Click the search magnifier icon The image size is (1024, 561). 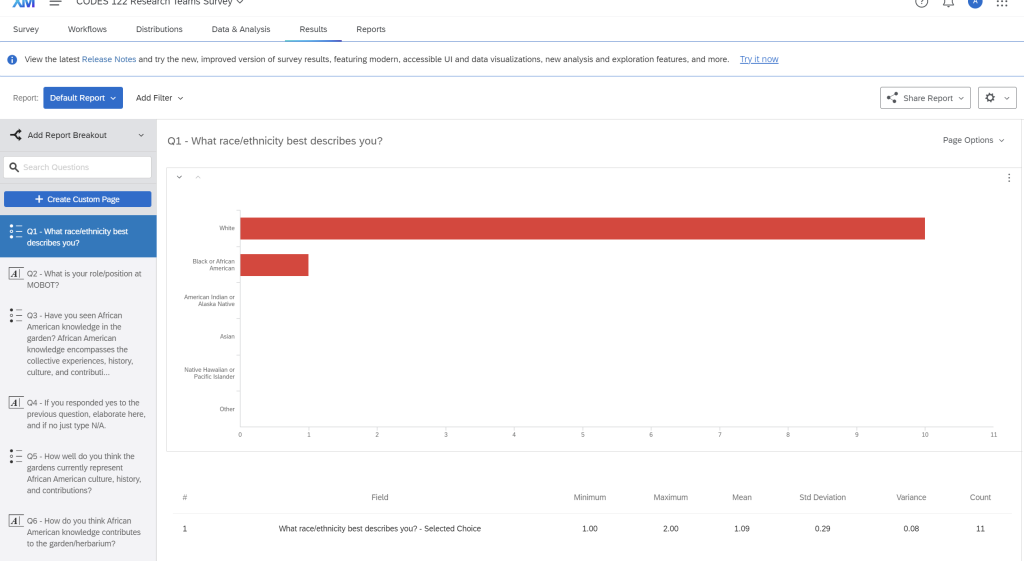point(14,167)
